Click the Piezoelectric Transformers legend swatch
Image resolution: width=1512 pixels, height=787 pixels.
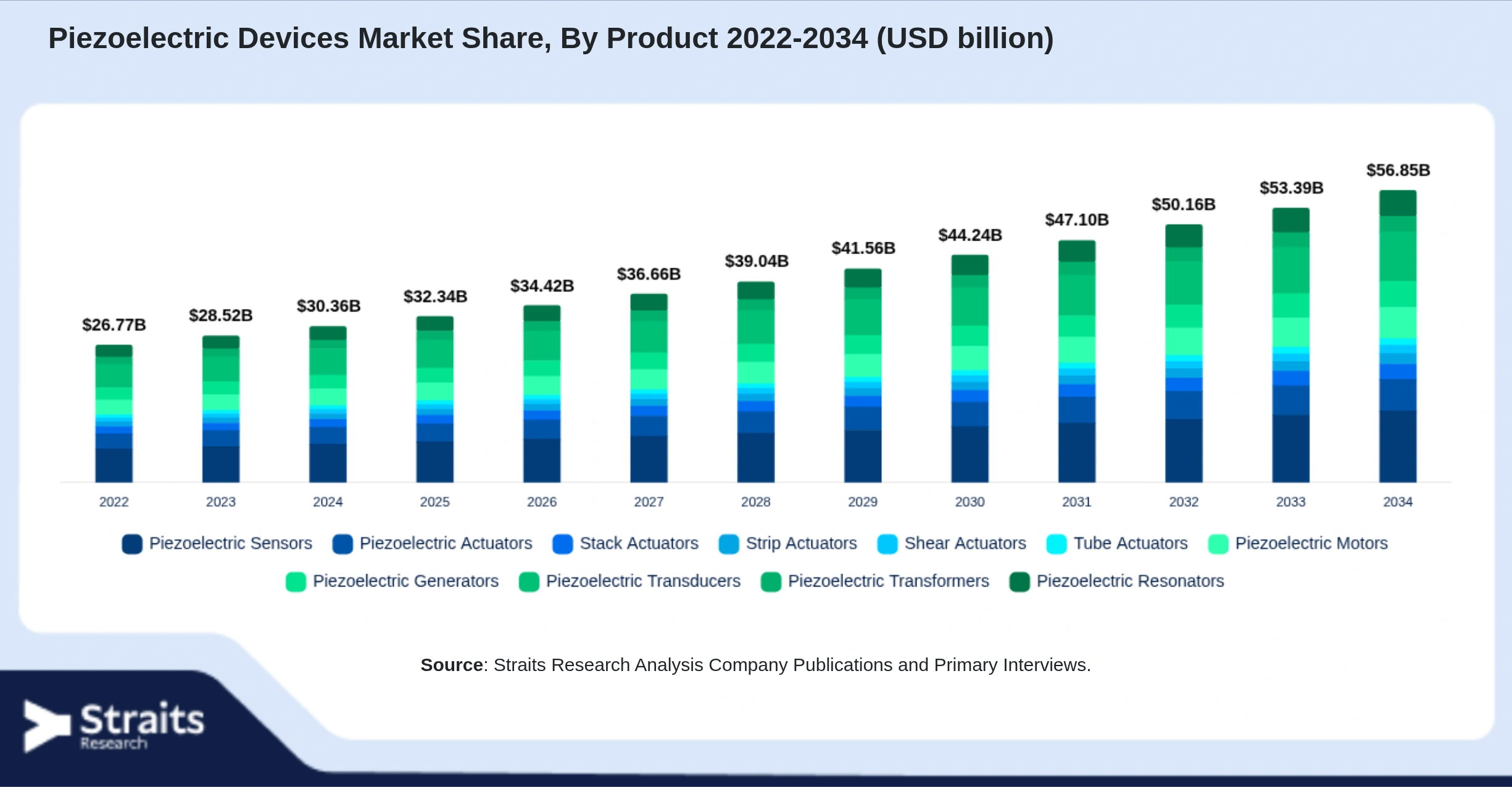coord(771,582)
